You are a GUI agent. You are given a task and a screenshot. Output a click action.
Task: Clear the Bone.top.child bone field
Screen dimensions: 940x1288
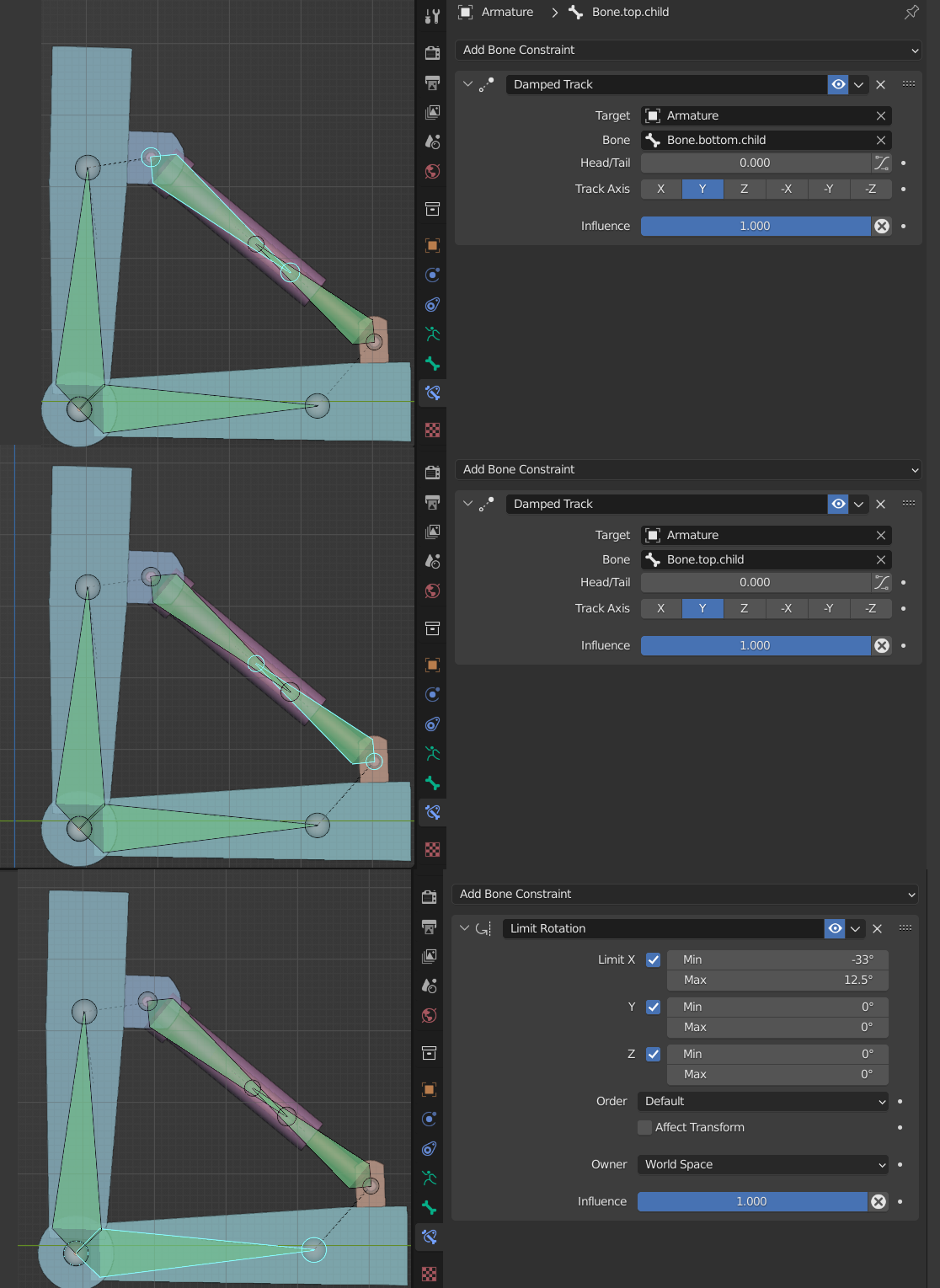(881, 559)
